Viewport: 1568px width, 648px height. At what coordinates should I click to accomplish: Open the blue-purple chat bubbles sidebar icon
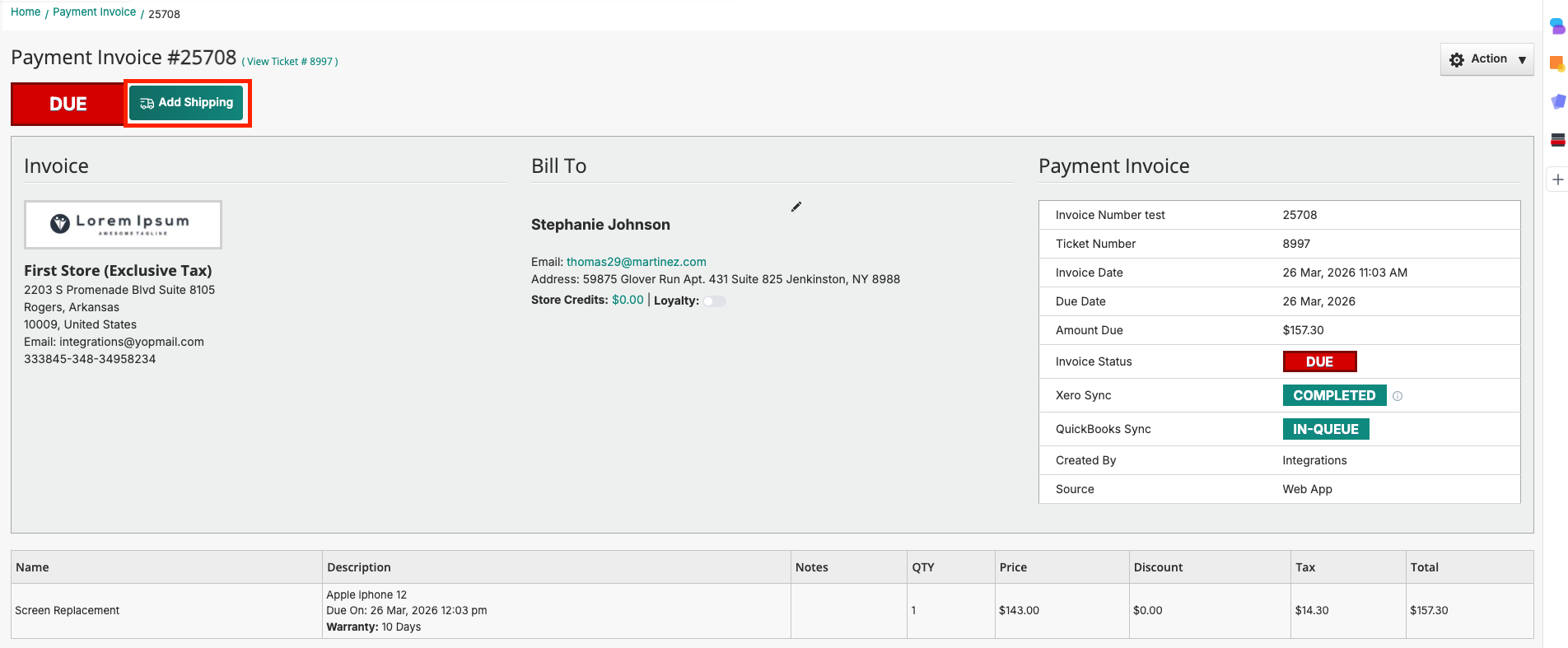[x=1557, y=26]
